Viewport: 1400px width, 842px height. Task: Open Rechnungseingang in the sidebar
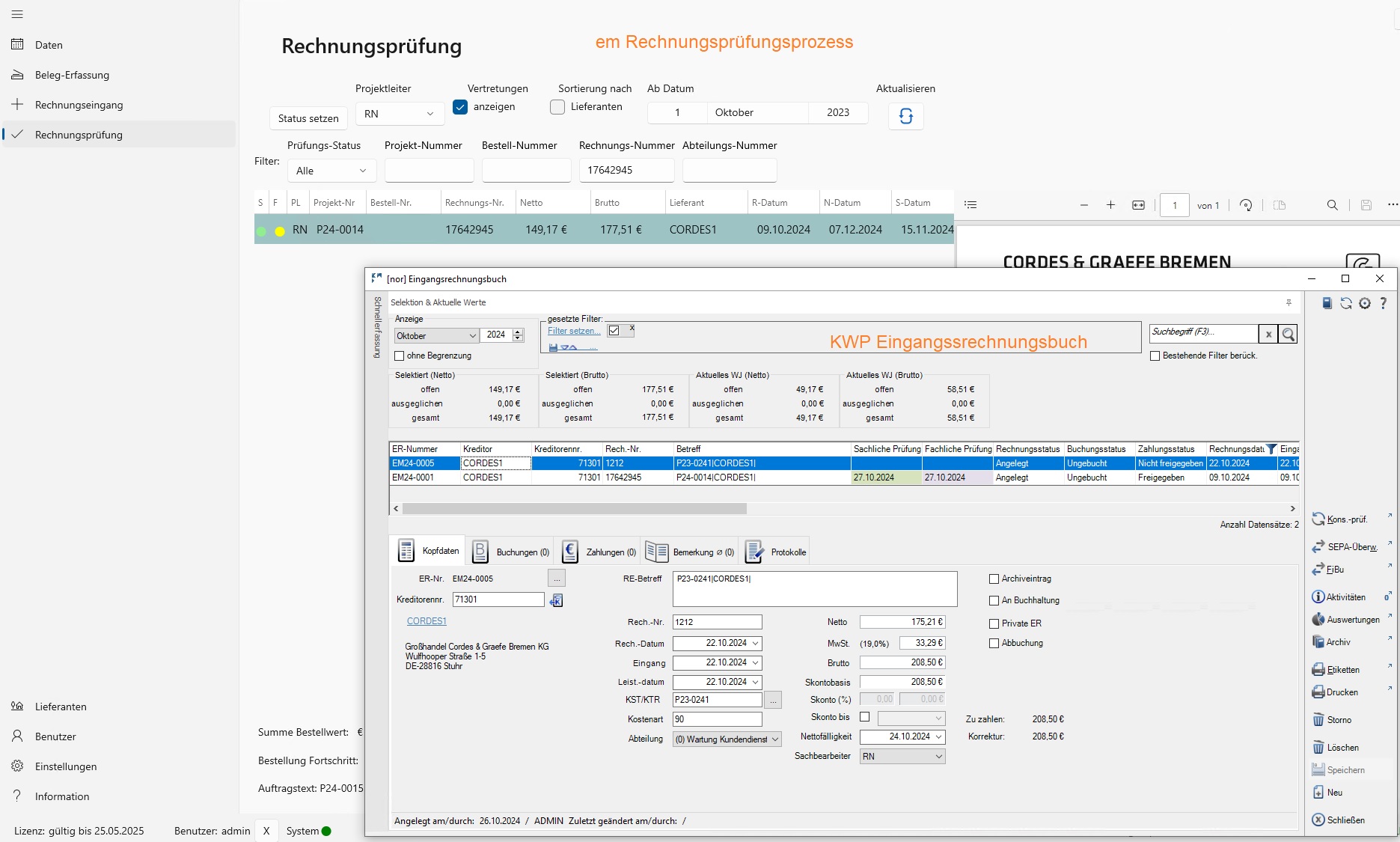coord(79,105)
